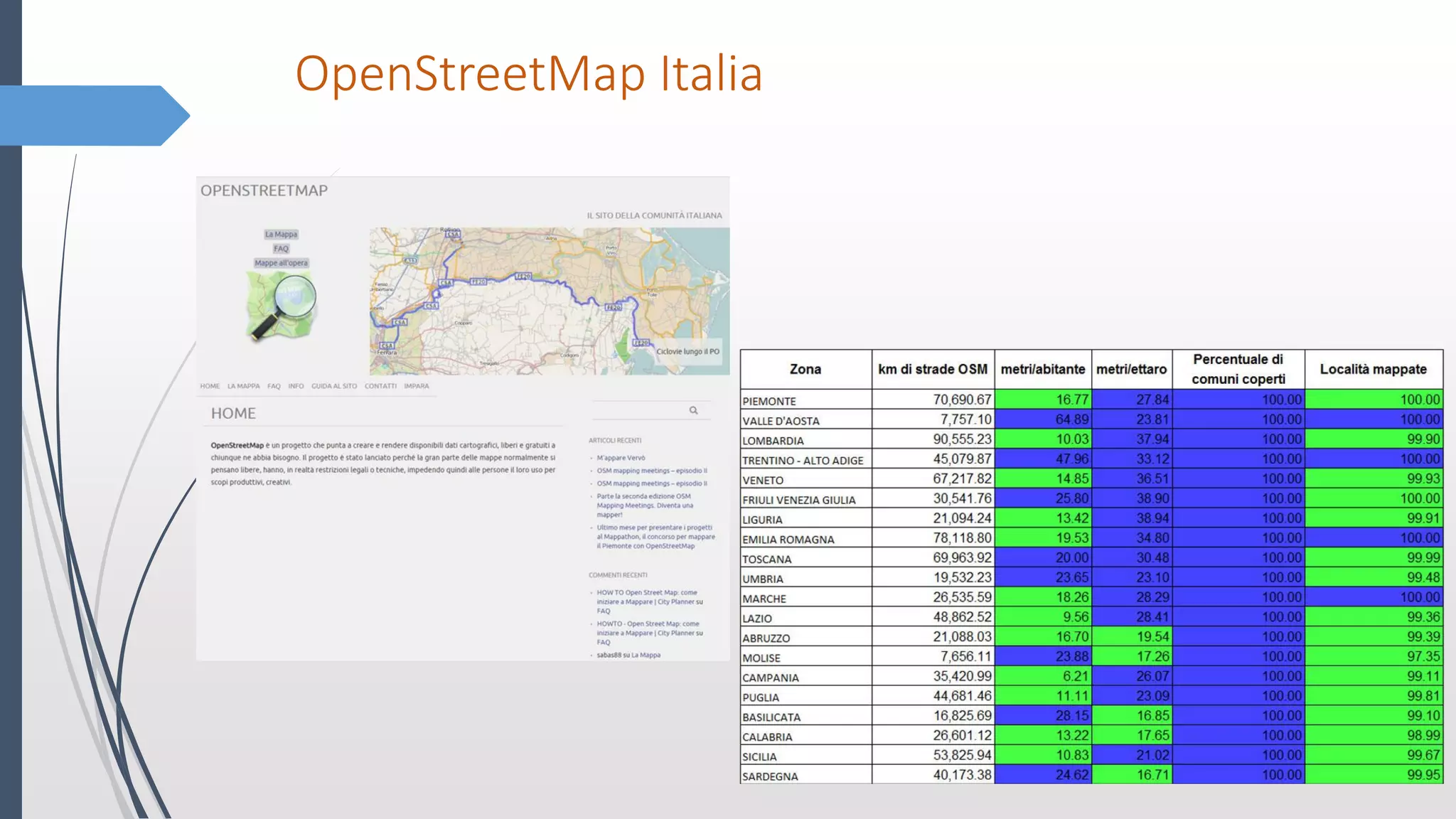Click the ARTICOLI RECENTI sidebar heading
Image resolution: width=1456 pixels, height=819 pixels.
tap(615, 441)
